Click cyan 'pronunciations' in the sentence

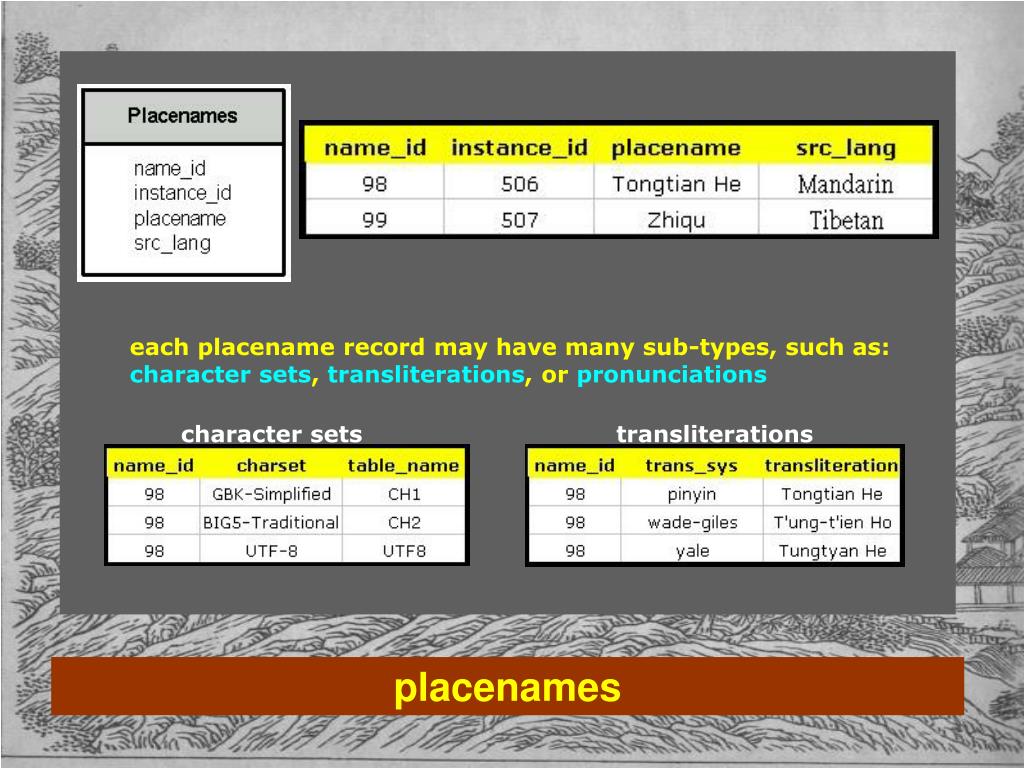click(x=671, y=374)
